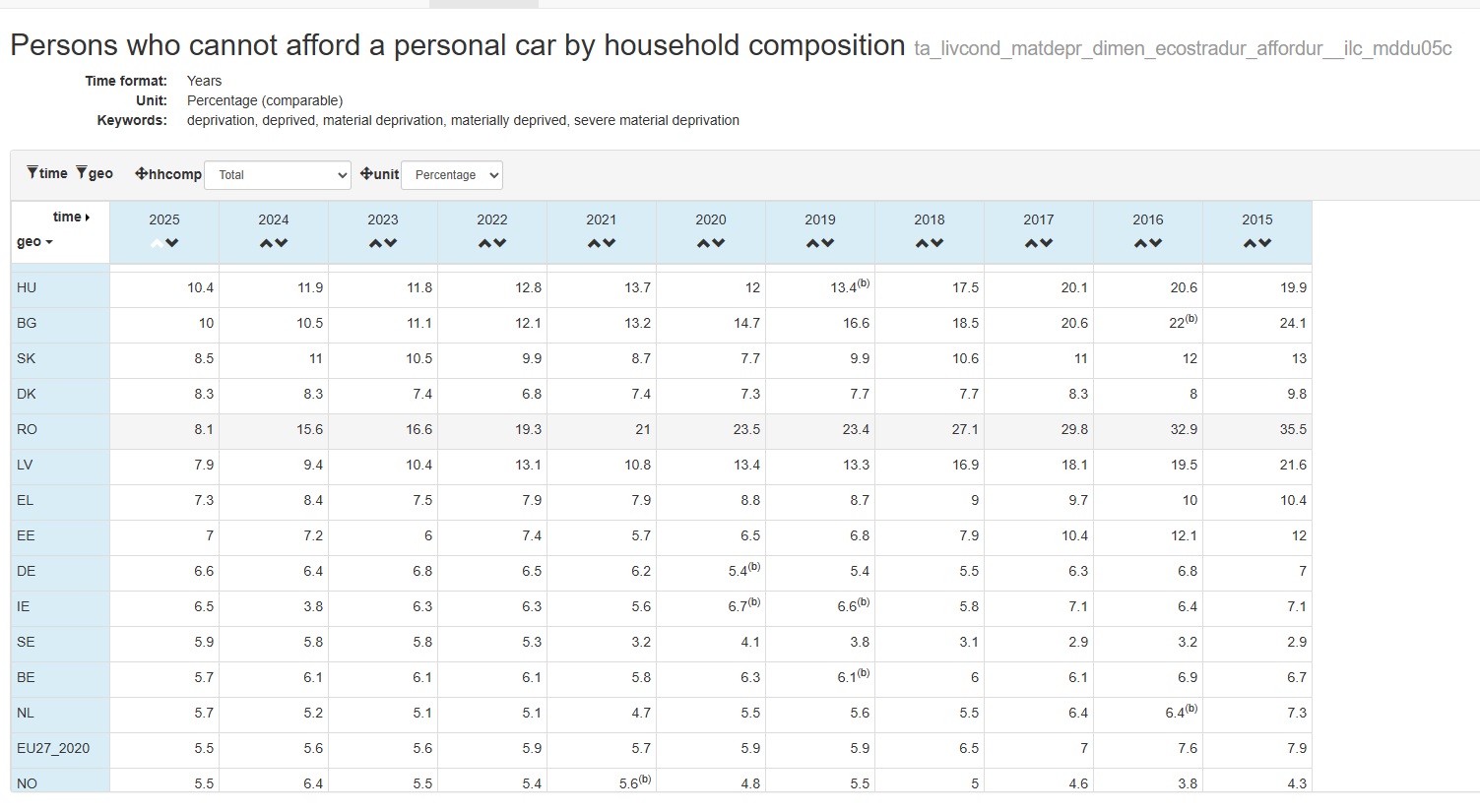The width and height of the screenshot is (1480, 812).
Task: Open the hhcomp Total dropdown
Action: click(x=278, y=174)
